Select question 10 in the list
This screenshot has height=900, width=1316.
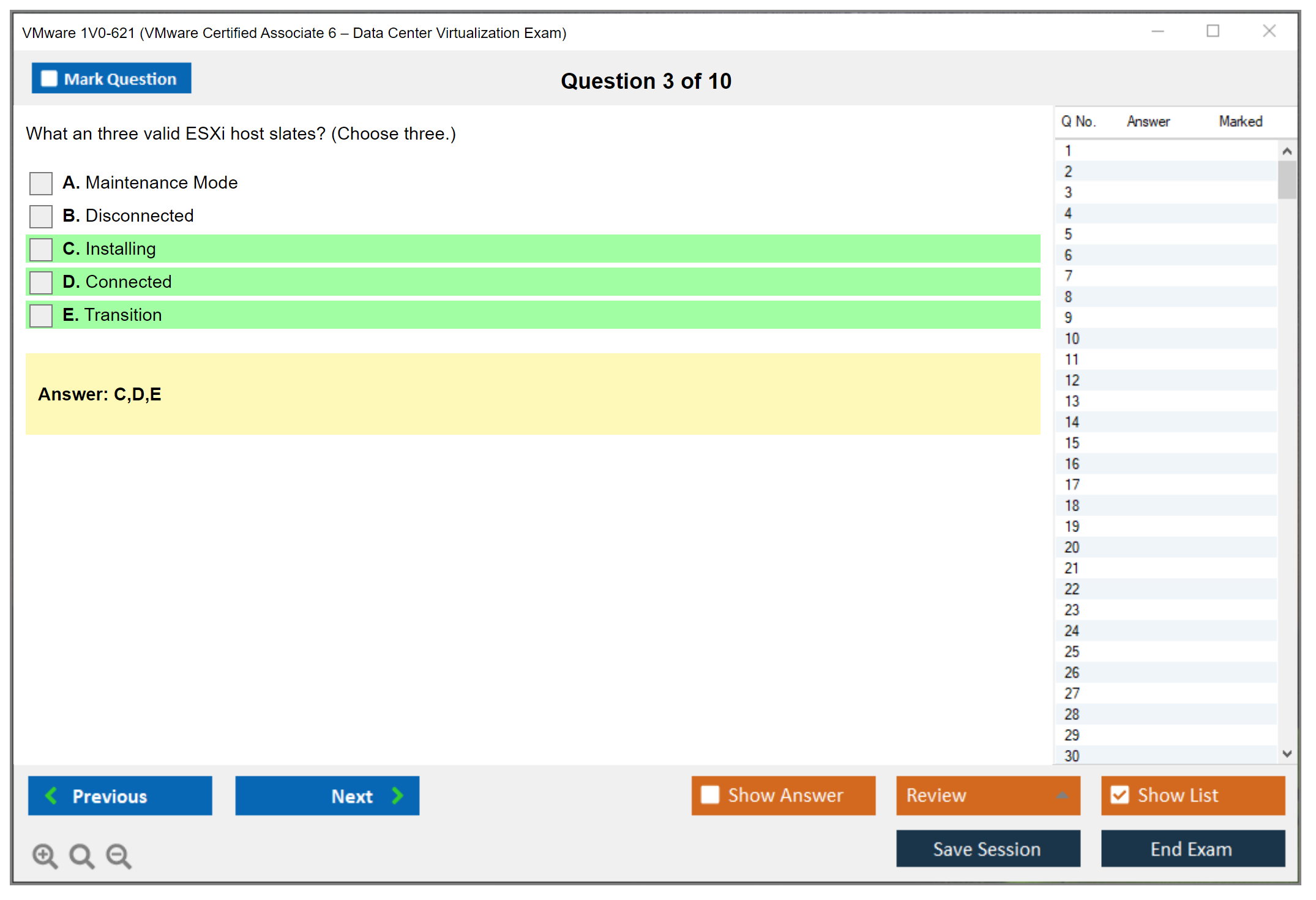point(1072,339)
